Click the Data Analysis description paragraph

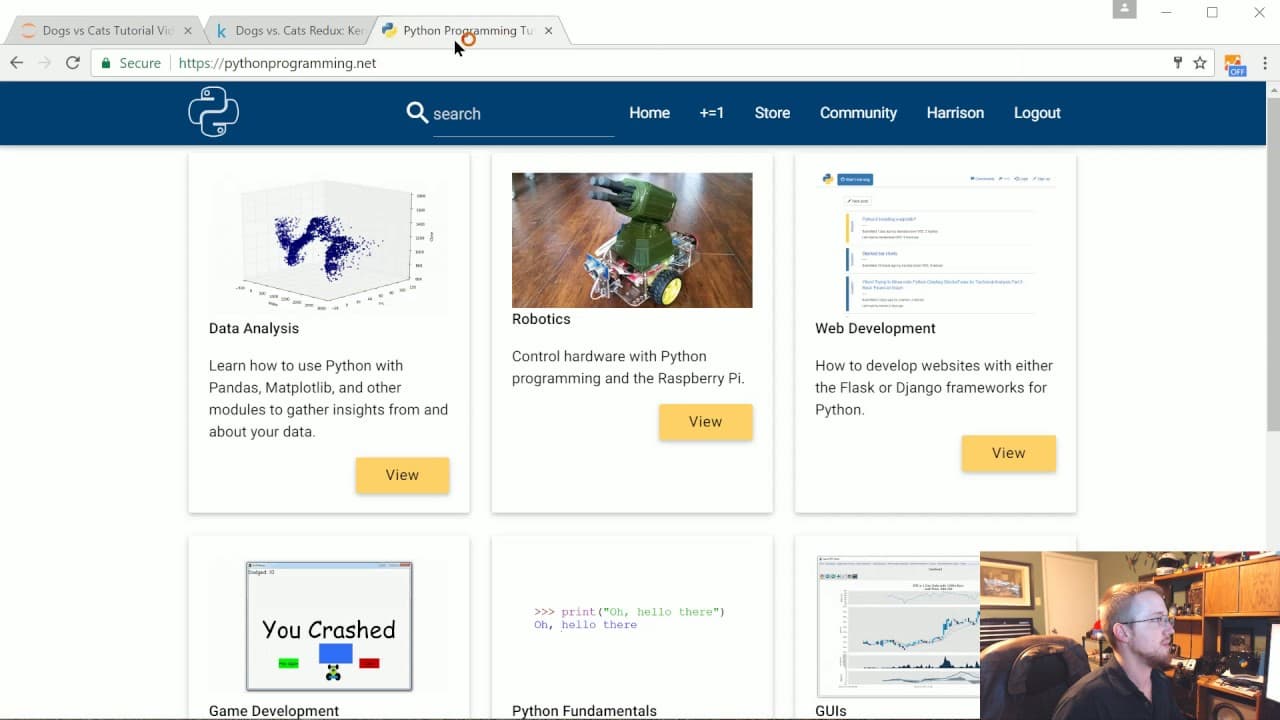(x=329, y=399)
